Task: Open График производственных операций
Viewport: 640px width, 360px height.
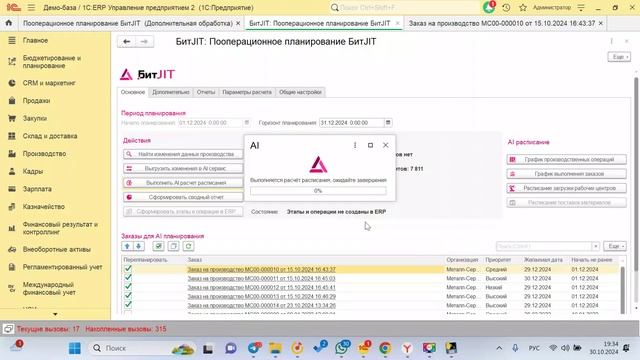Action: coord(567,160)
